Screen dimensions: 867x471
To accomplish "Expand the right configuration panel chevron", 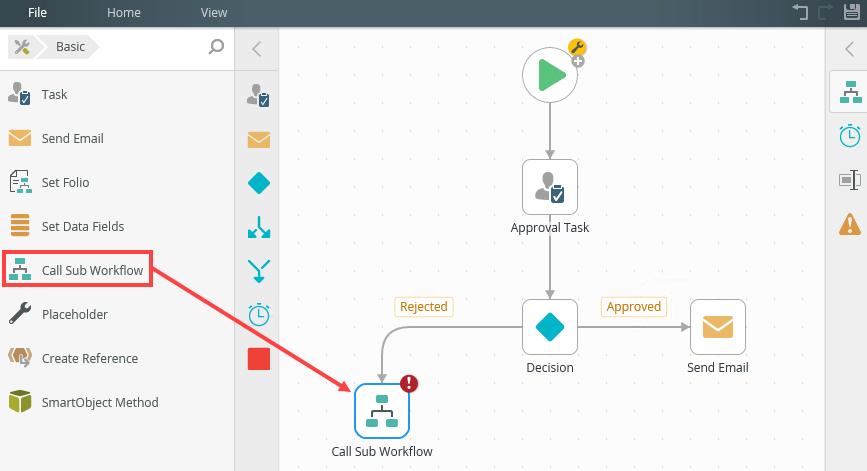I will [850, 49].
